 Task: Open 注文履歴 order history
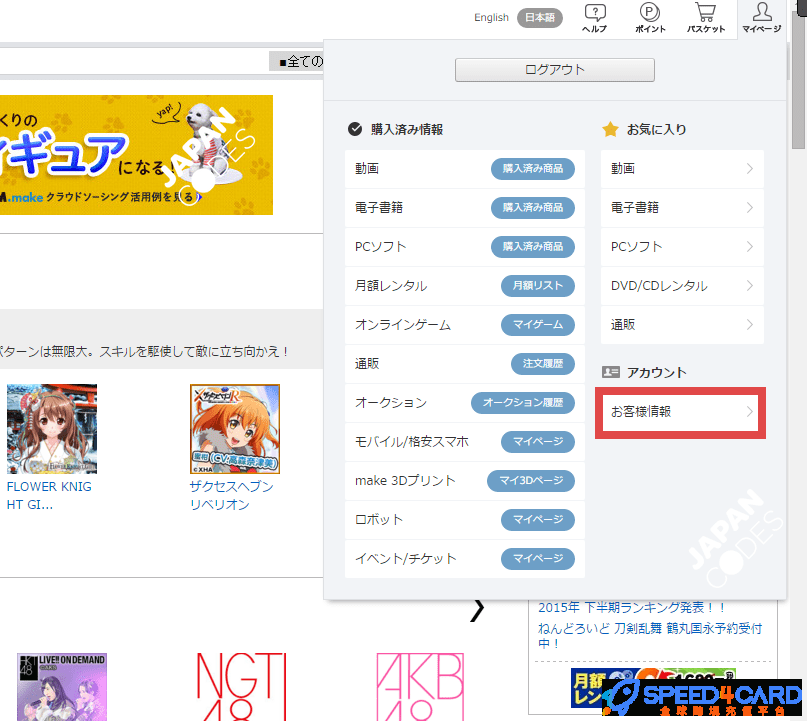coord(542,364)
